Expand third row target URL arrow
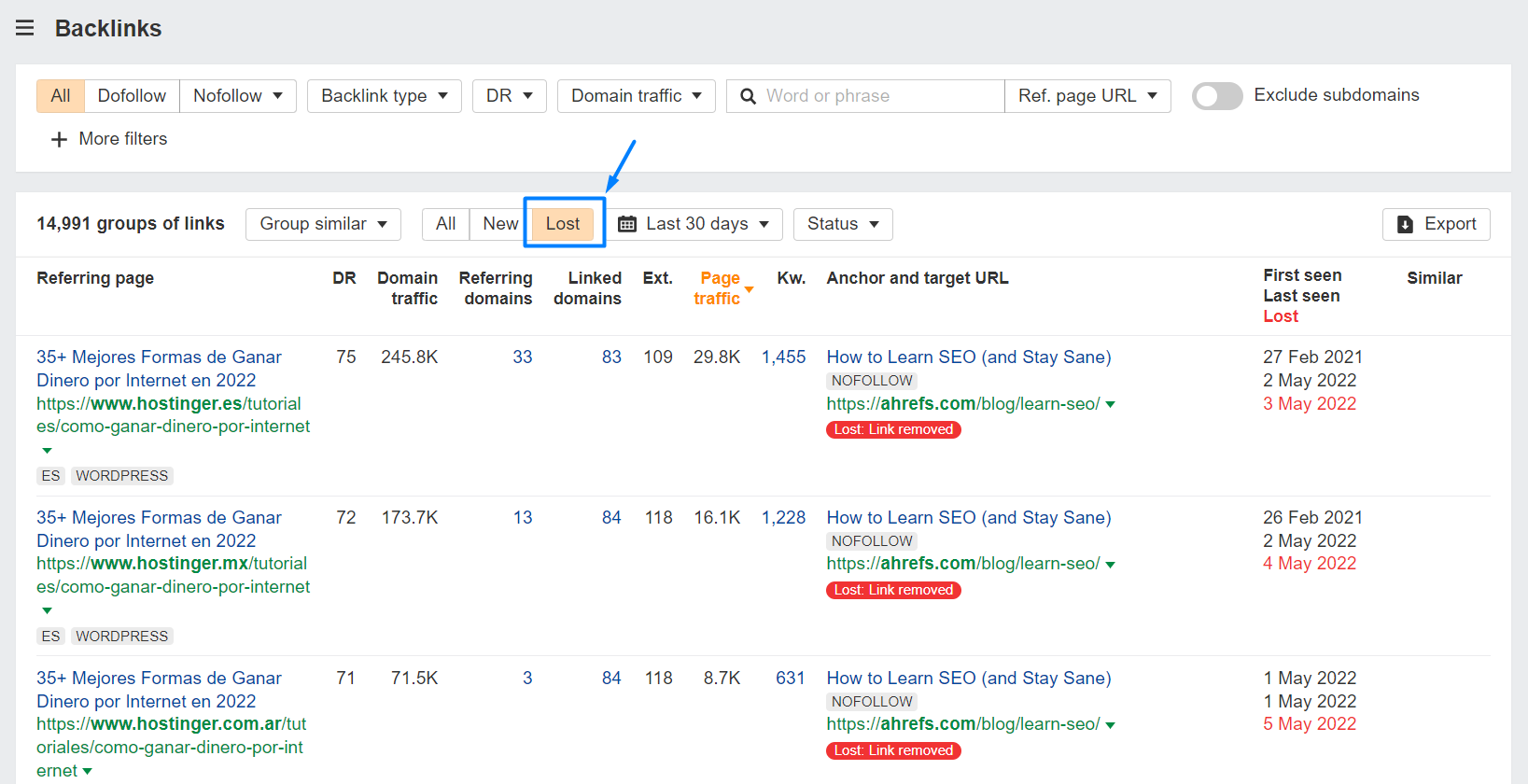Image resolution: width=1528 pixels, height=784 pixels. pos(1110,725)
